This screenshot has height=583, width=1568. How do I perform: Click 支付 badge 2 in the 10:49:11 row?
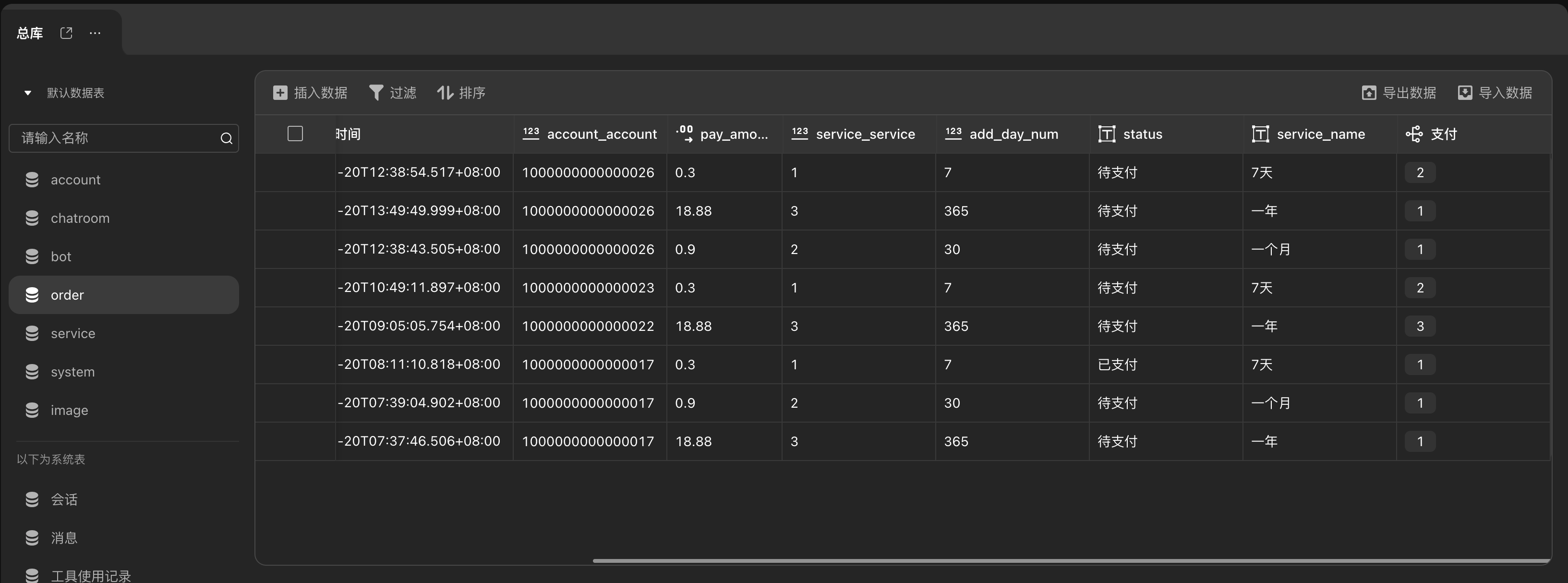(1420, 287)
